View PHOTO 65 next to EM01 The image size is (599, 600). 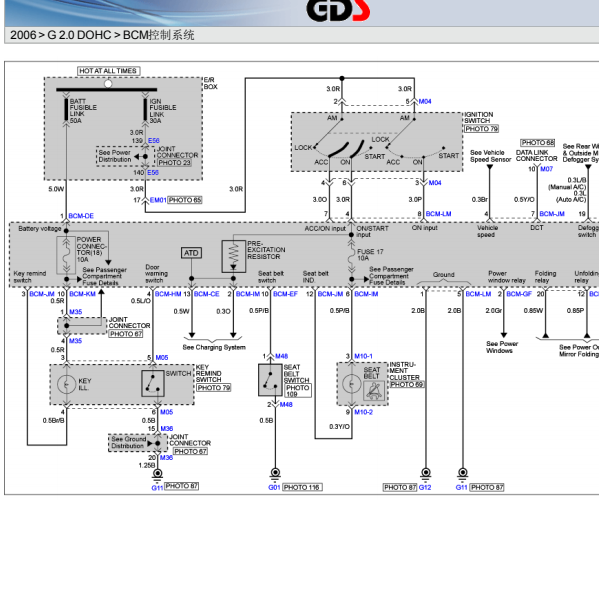(185, 200)
